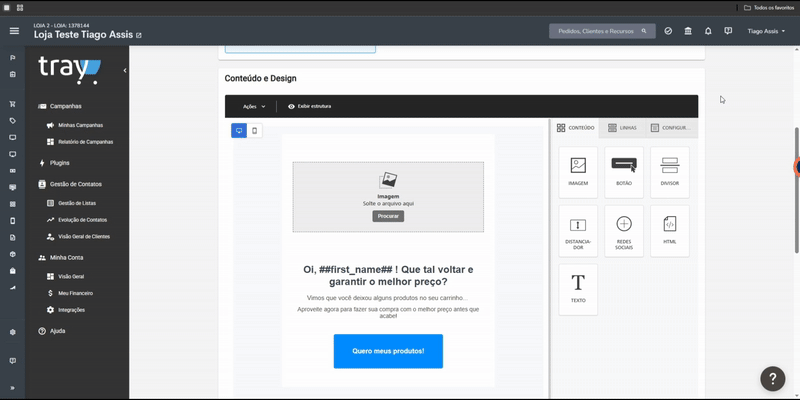
Task: Switch to desktop preview mode
Action: (239, 131)
